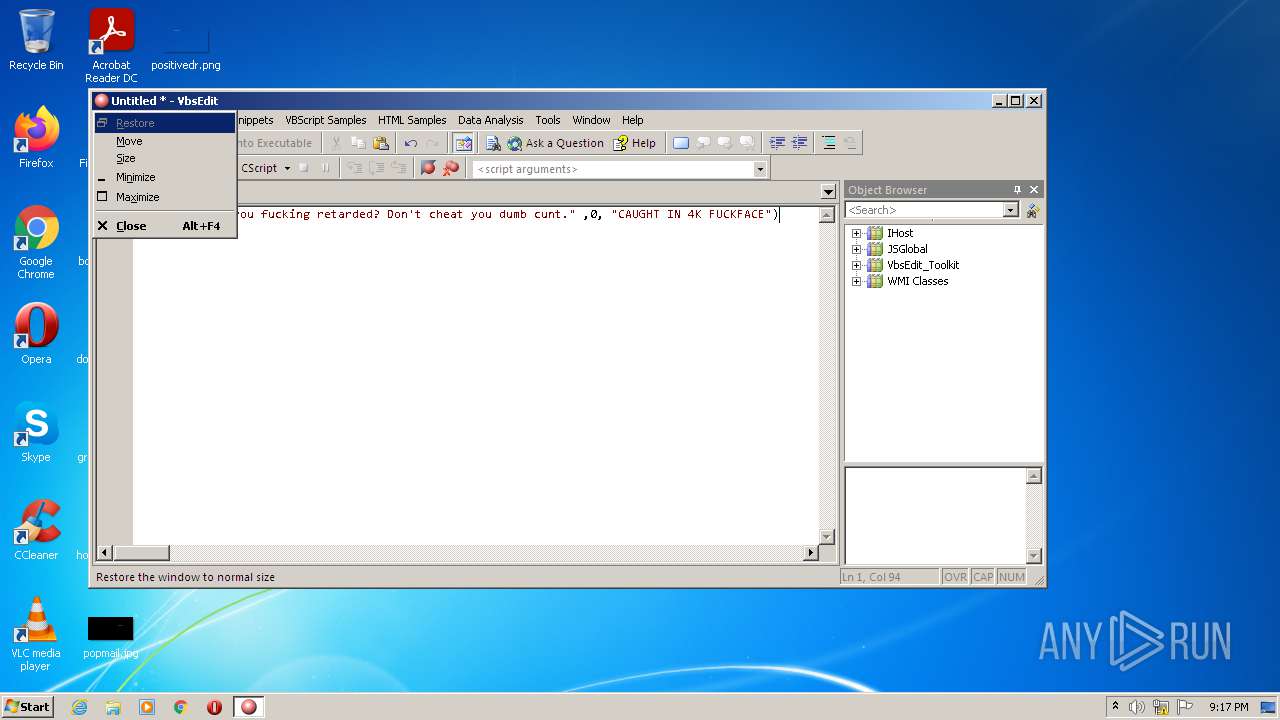This screenshot has width=1280, height=720.
Task: Select the VbsEdit_Toolkit tree item
Action: [923, 265]
